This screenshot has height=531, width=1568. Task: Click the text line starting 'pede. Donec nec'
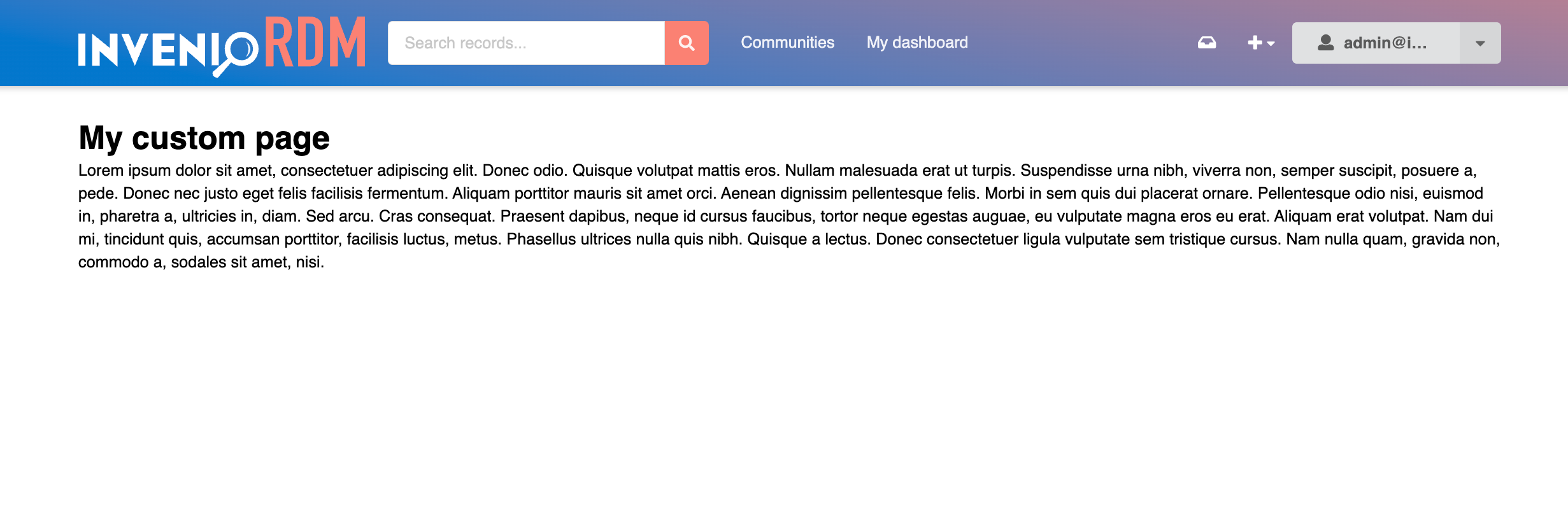pos(780,194)
